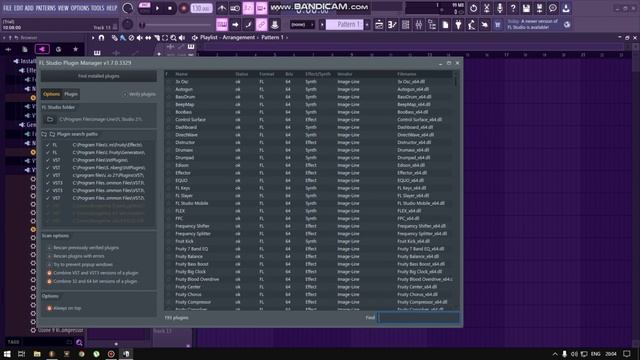The height and width of the screenshot is (360, 640).
Task: Select the Autogun row in plugin list
Action: click(x=309, y=89)
